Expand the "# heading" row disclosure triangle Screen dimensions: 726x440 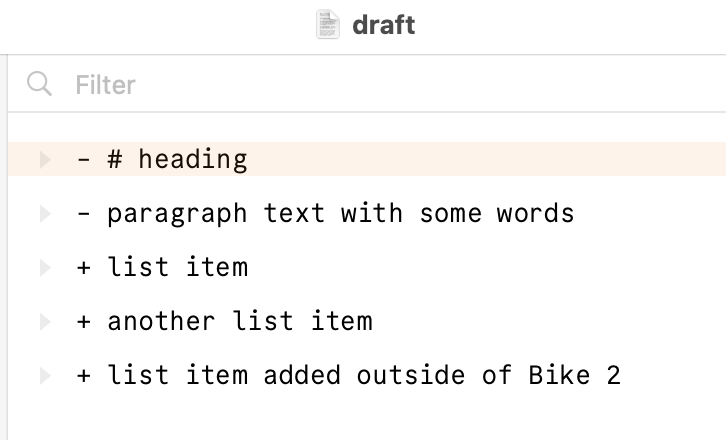pyautogui.click(x=44, y=159)
